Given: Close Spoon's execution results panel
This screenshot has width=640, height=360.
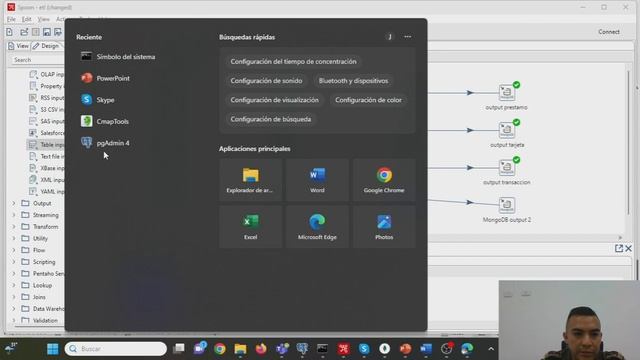Looking at the screenshot, I should [x=628, y=248].
